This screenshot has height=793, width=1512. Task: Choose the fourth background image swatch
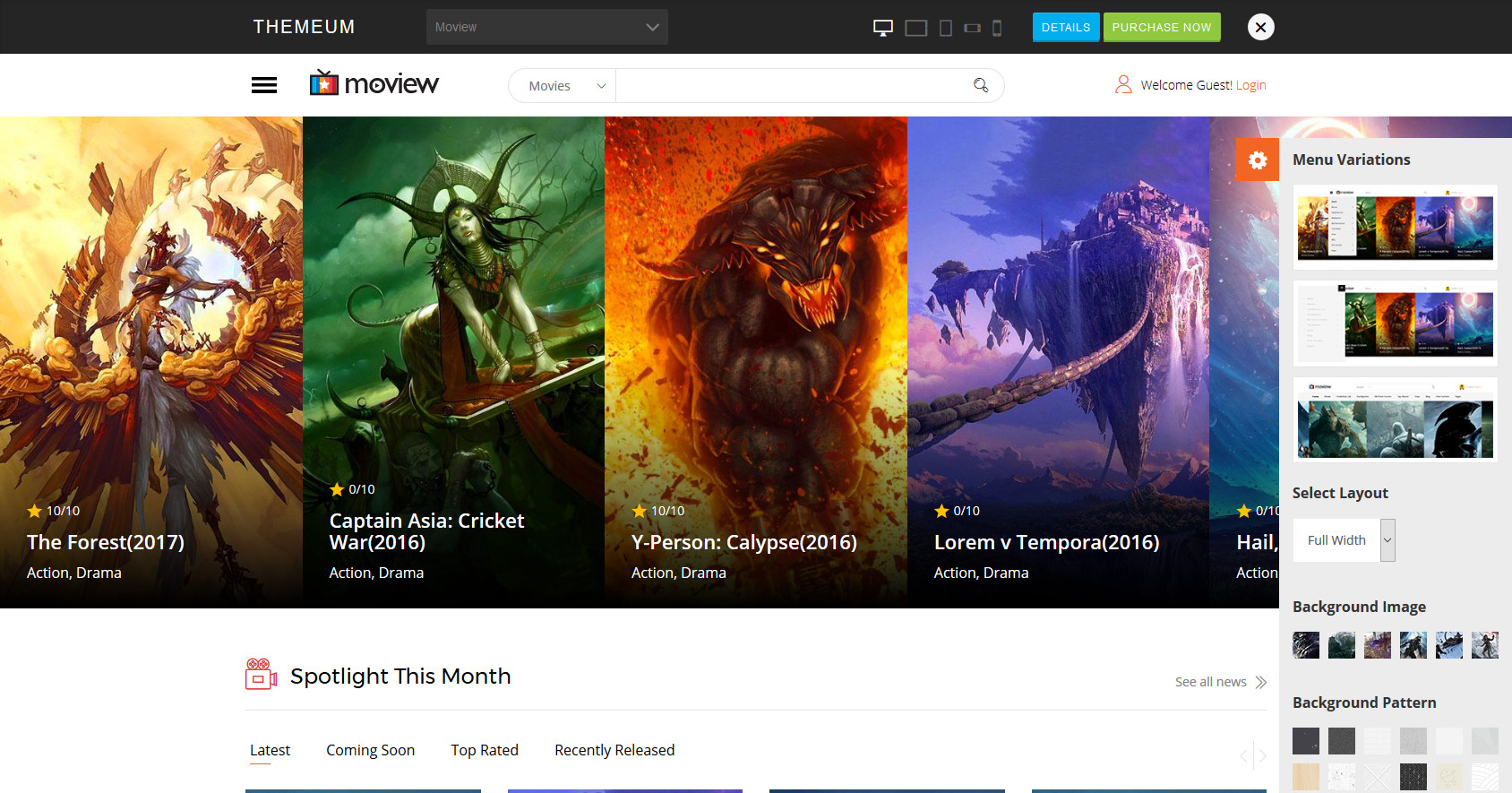coord(1413,645)
